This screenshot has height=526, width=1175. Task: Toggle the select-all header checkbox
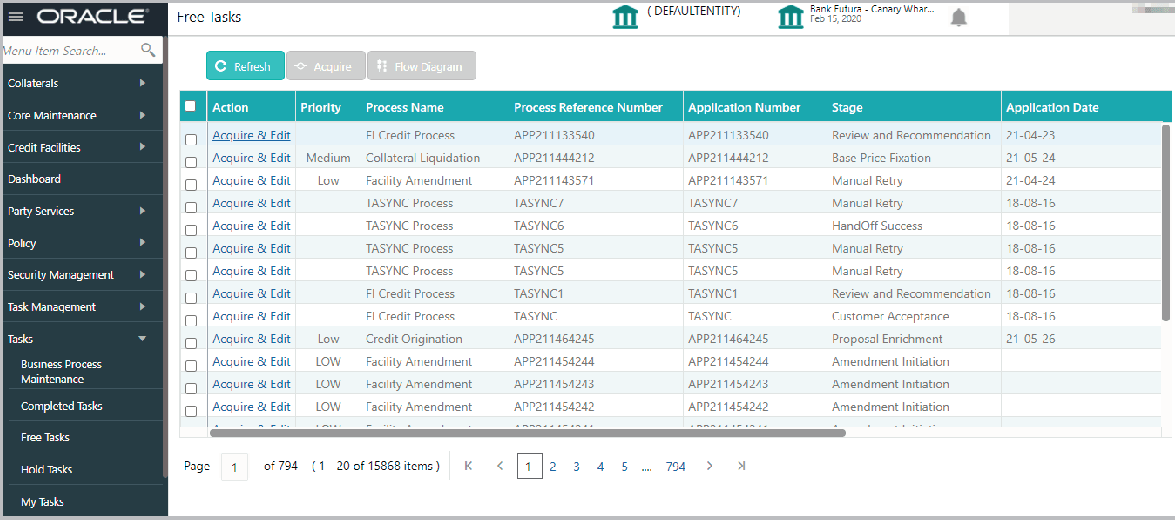click(x=190, y=106)
